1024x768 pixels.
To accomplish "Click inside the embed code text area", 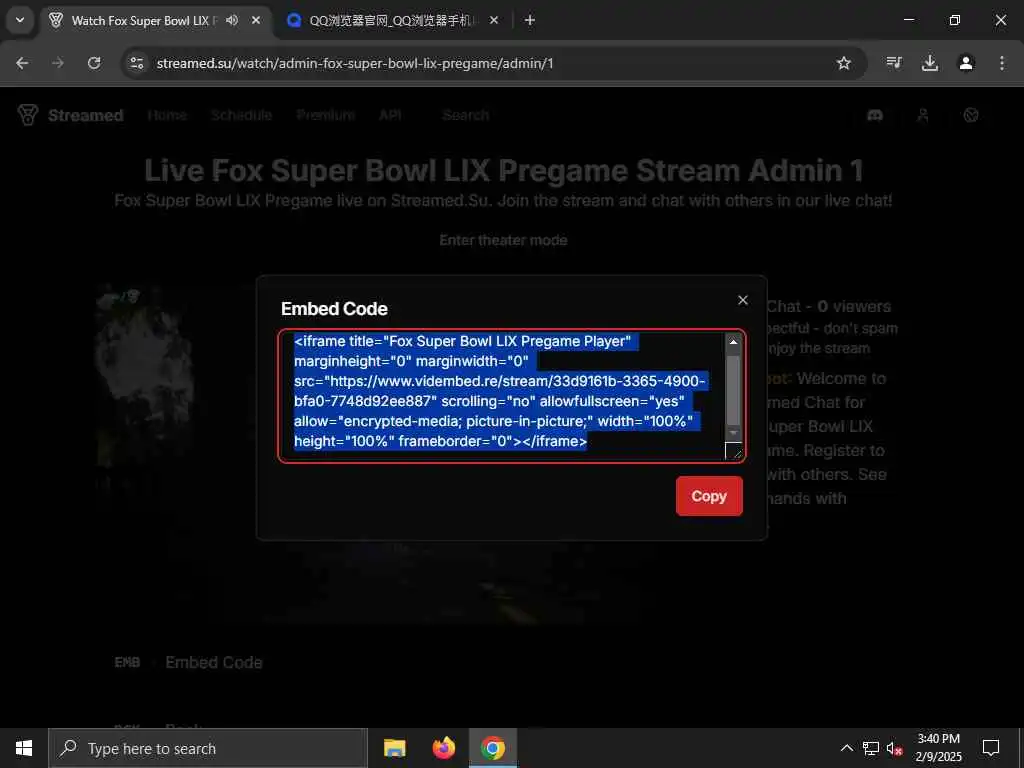I will click(502, 396).
